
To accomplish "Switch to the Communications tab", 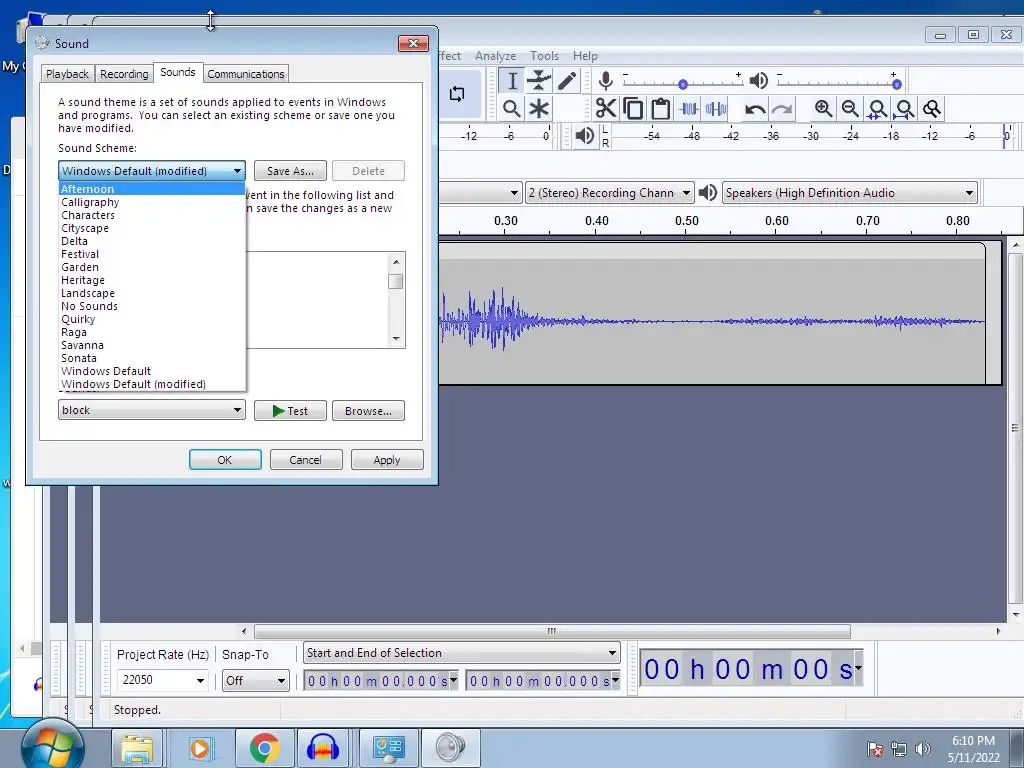I will click(x=246, y=74).
